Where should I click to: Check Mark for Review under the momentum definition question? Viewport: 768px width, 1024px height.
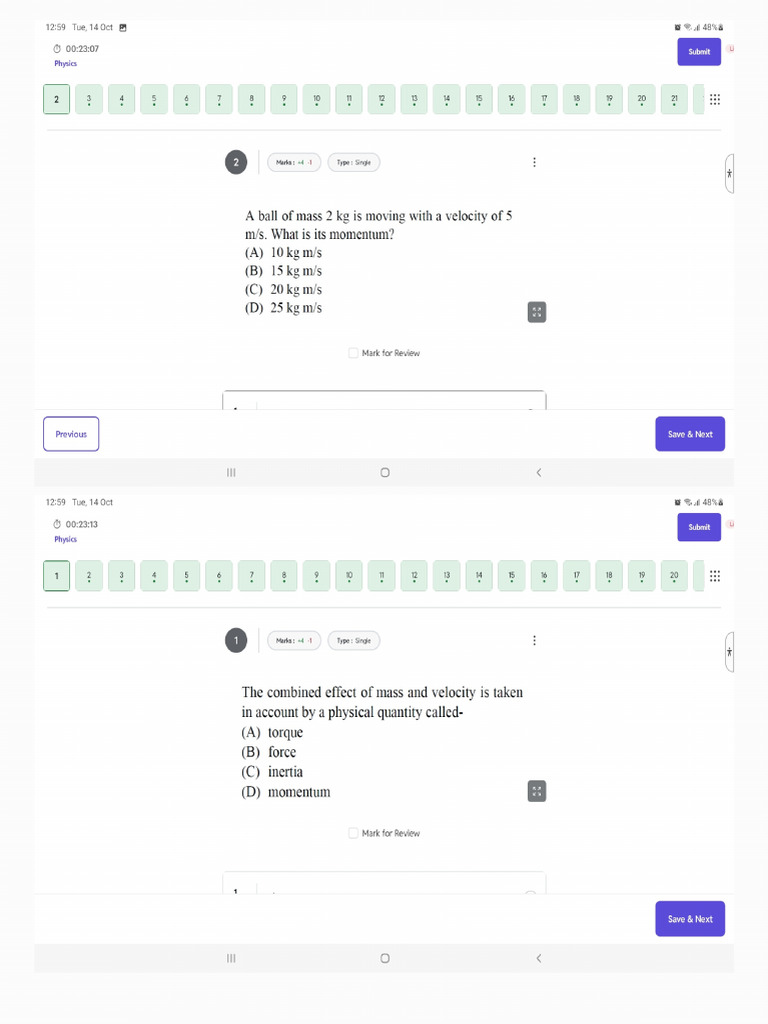point(353,833)
